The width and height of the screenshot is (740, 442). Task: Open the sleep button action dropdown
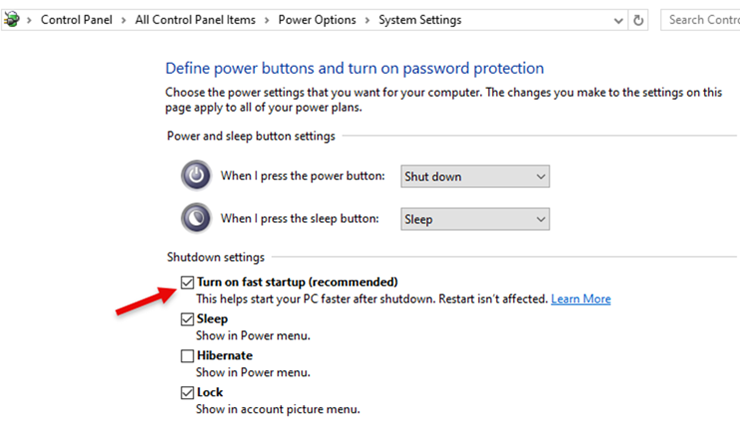(475, 219)
